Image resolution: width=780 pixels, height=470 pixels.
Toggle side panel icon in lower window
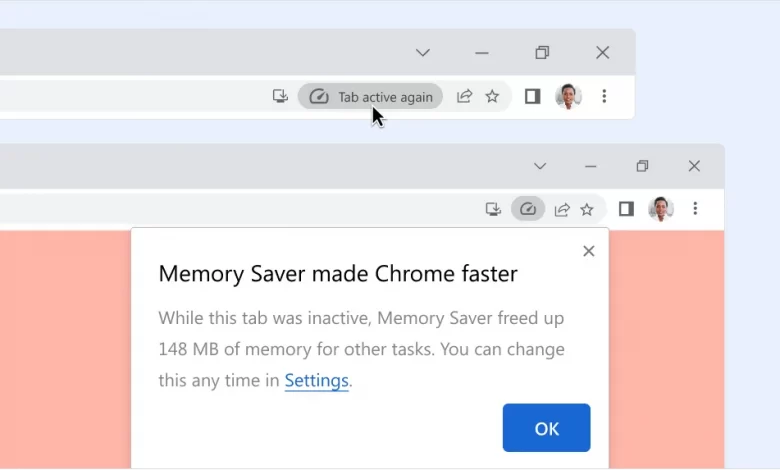[626, 209]
